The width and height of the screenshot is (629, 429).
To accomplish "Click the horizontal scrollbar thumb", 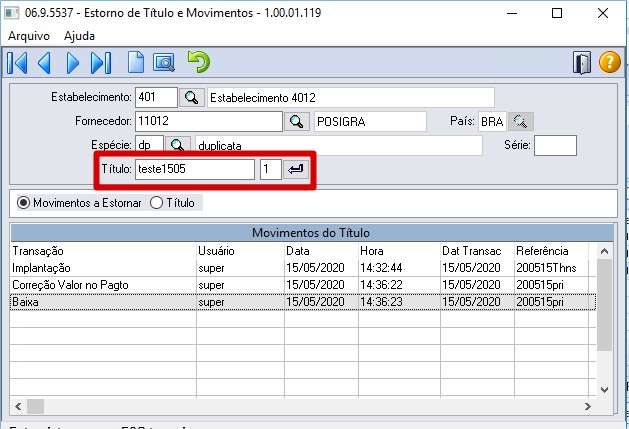I will pyautogui.click(x=35, y=407).
